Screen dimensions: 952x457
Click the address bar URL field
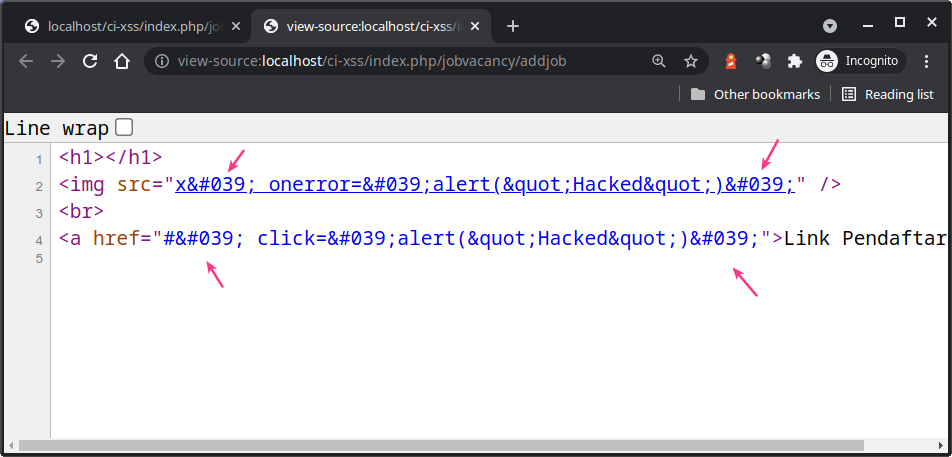[x=400, y=61]
